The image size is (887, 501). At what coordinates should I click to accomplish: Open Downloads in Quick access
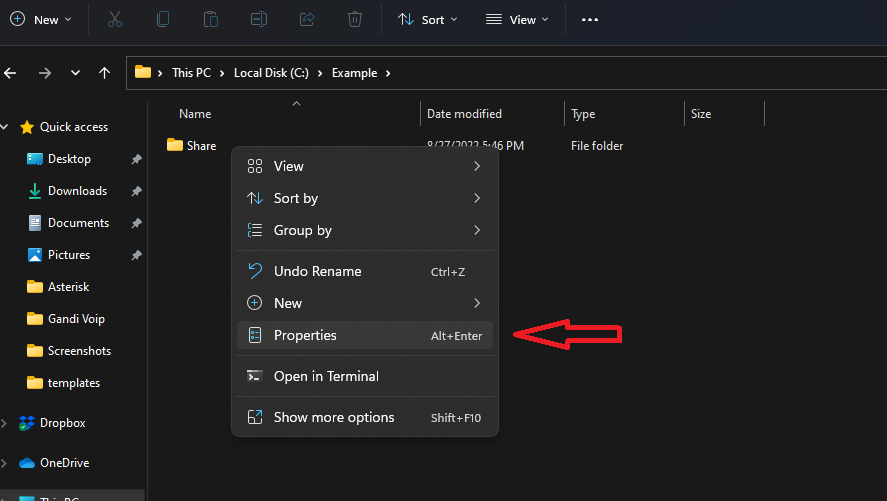[x=77, y=191]
